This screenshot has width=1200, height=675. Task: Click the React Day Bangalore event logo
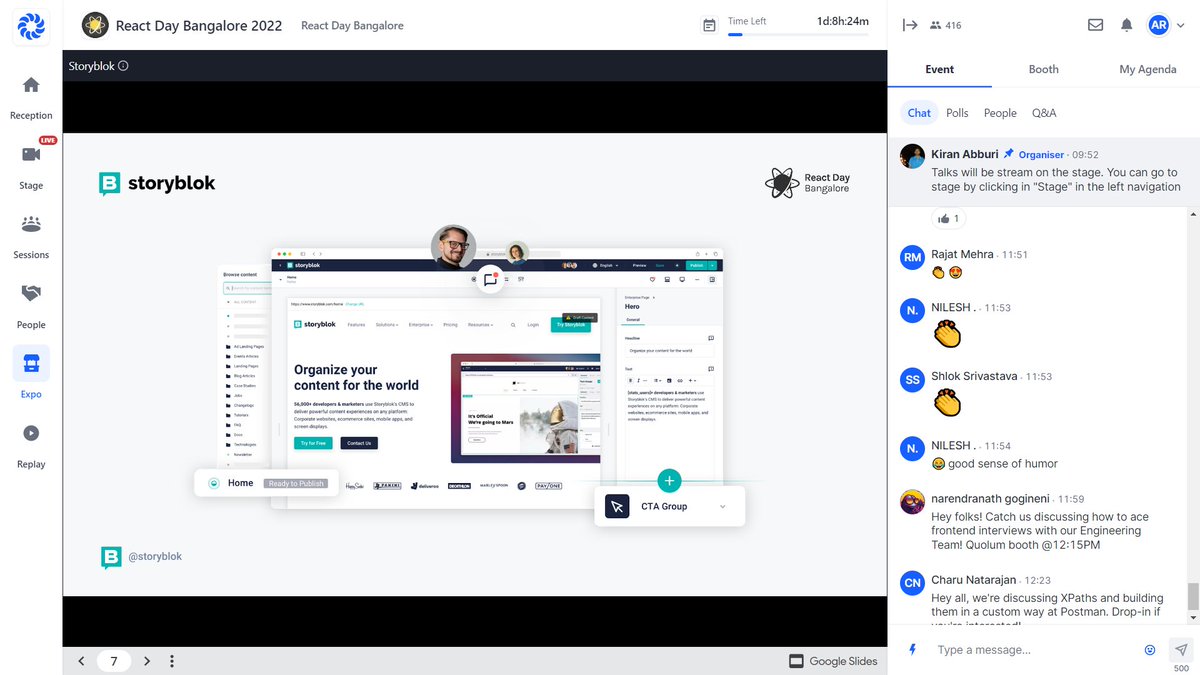point(95,25)
